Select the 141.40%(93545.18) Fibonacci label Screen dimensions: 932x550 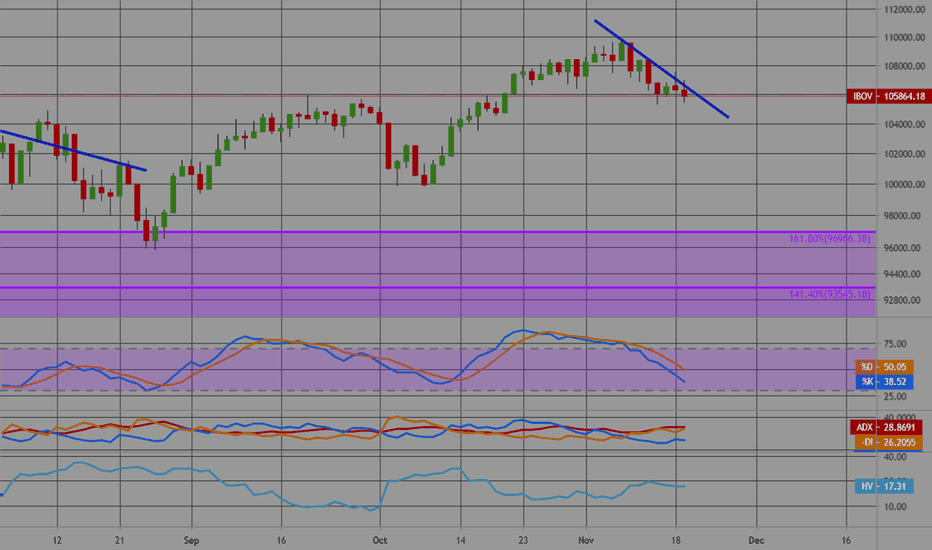[x=829, y=294]
